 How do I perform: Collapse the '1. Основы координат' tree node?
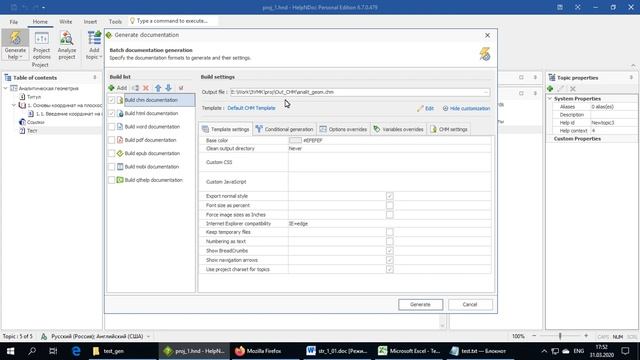tap(14, 105)
